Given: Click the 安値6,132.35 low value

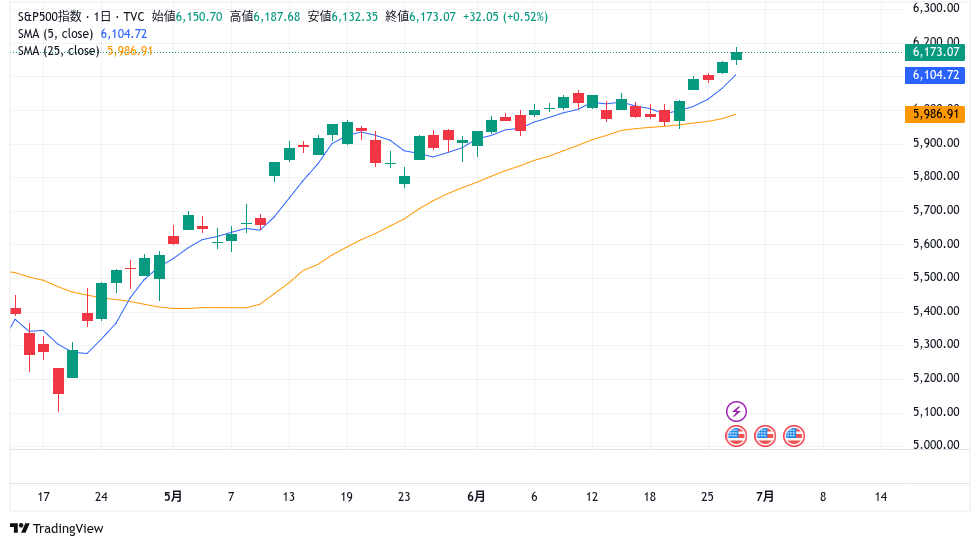Looking at the screenshot, I should [342, 16].
